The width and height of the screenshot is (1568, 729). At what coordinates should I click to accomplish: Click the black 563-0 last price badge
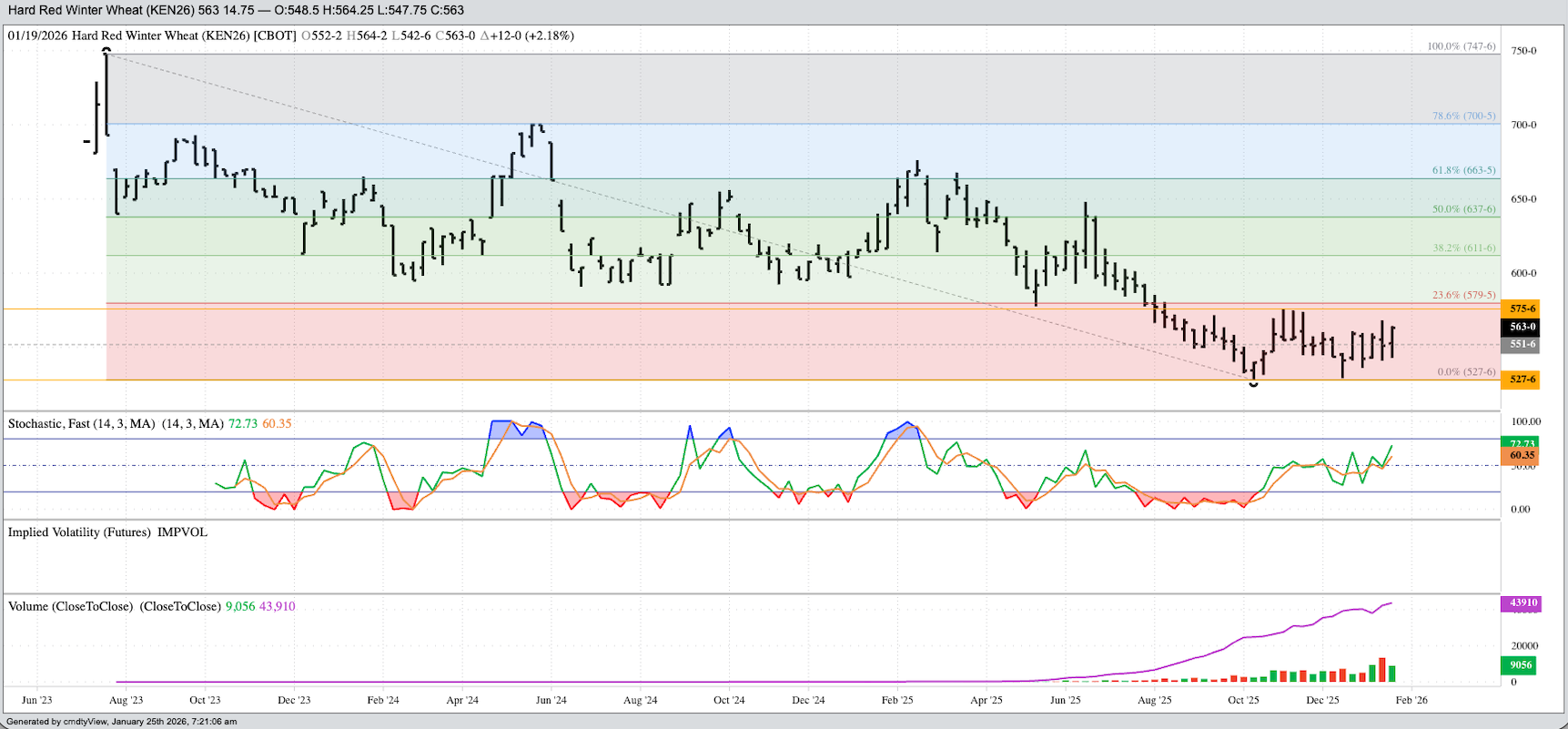[x=1521, y=327]
